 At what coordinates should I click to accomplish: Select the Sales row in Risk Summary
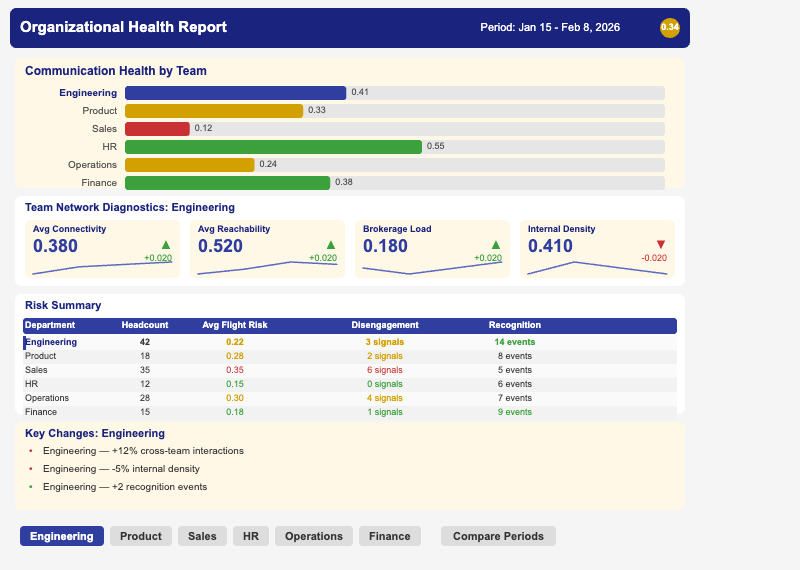pyautogui.click(x=349, y=370)
